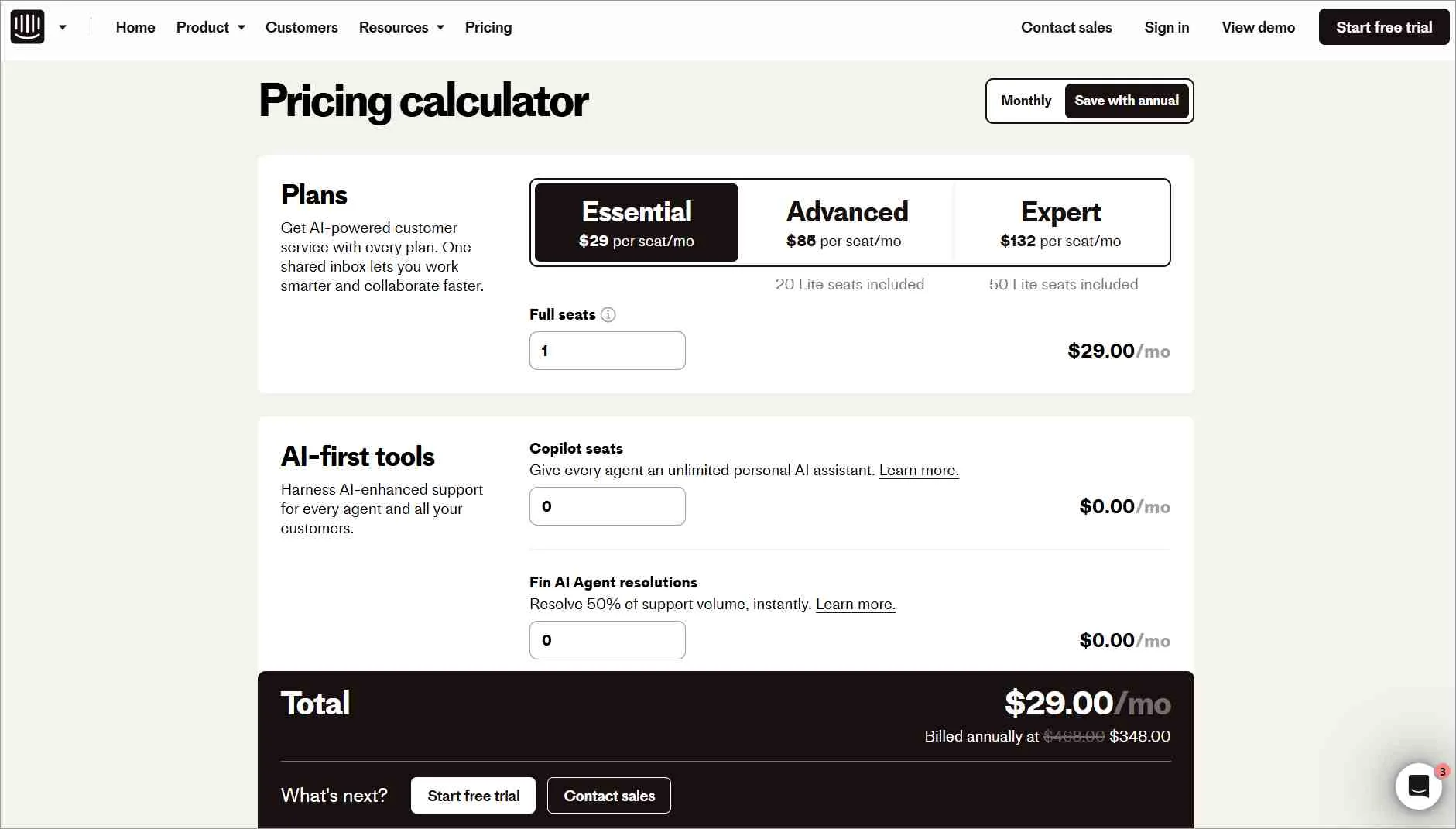Check the chat widget notification badge

coord(1441,771)
